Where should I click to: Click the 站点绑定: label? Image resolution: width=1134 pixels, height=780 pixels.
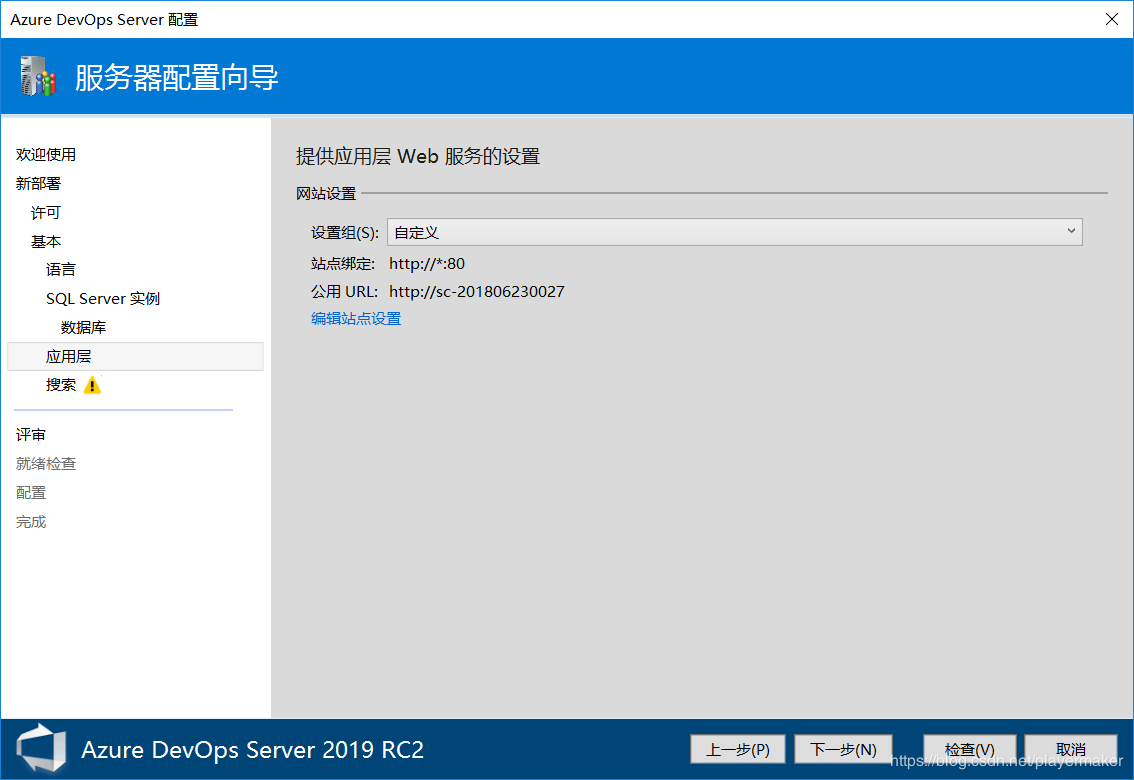pos(343,264)
